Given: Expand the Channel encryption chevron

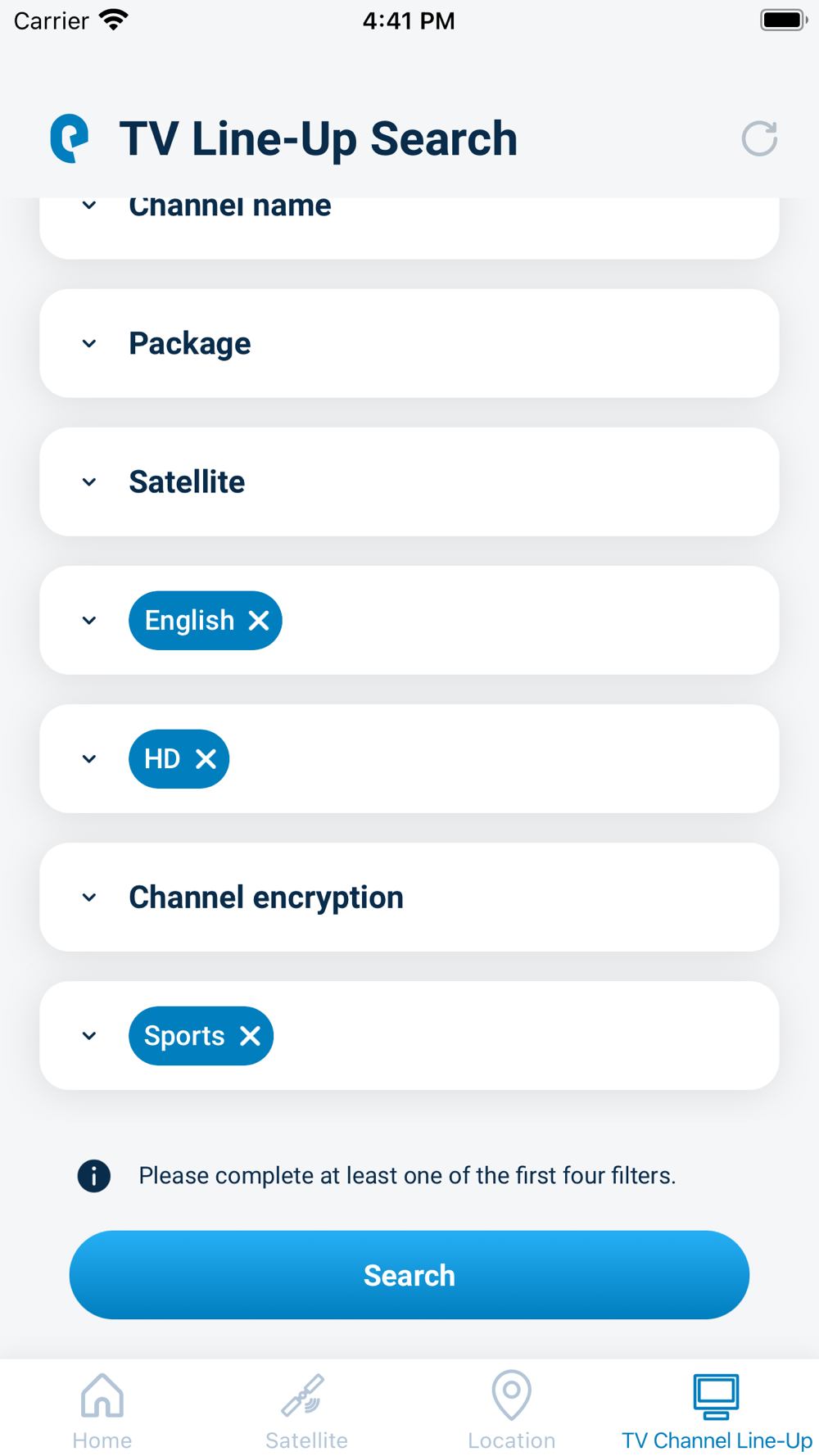Looking at the screenshot, I should point(89,898).
